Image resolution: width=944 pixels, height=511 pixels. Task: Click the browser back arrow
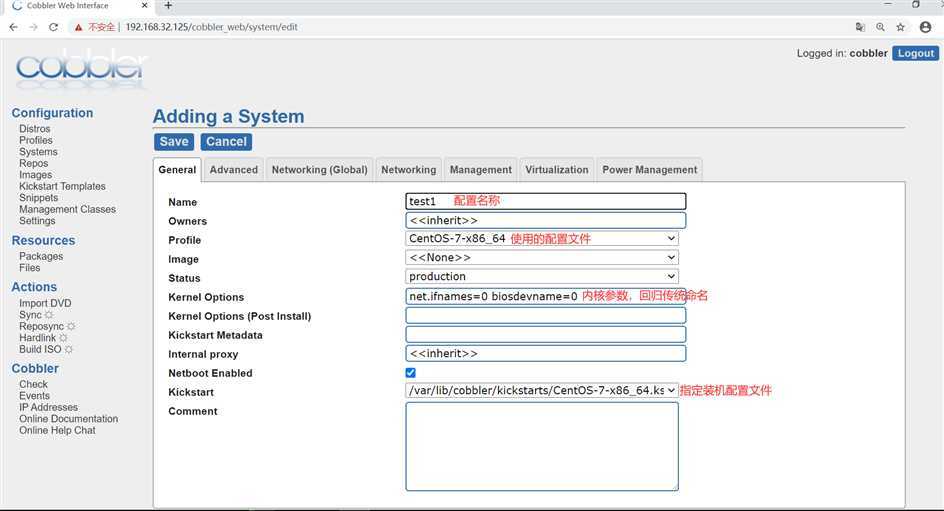click(13, 27)
